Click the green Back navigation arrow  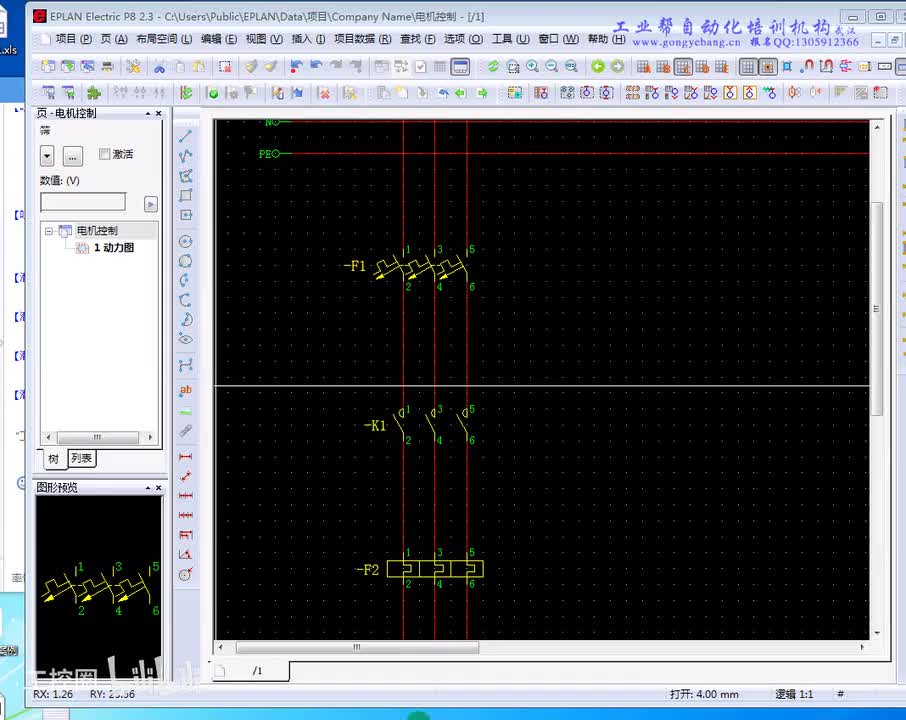[598, 66]
